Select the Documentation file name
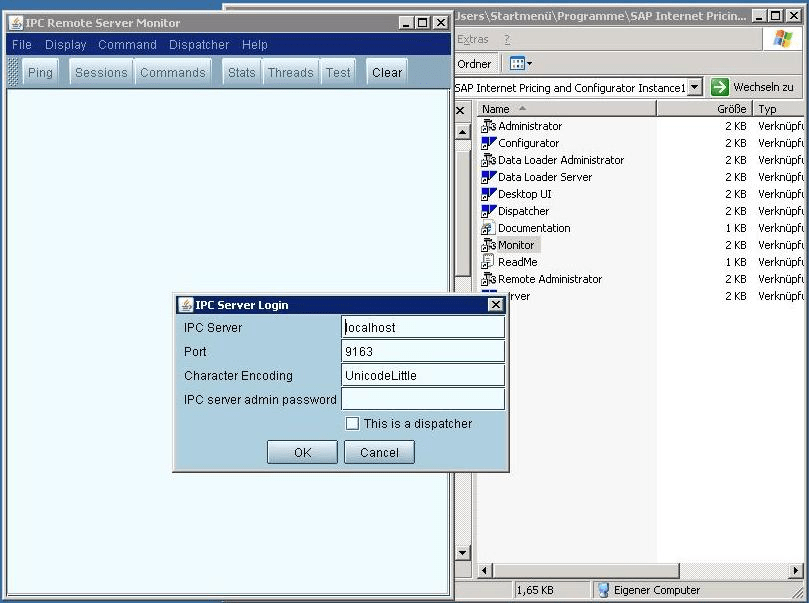Viewport: 809px width, 603px height. [x=534, y=228]
